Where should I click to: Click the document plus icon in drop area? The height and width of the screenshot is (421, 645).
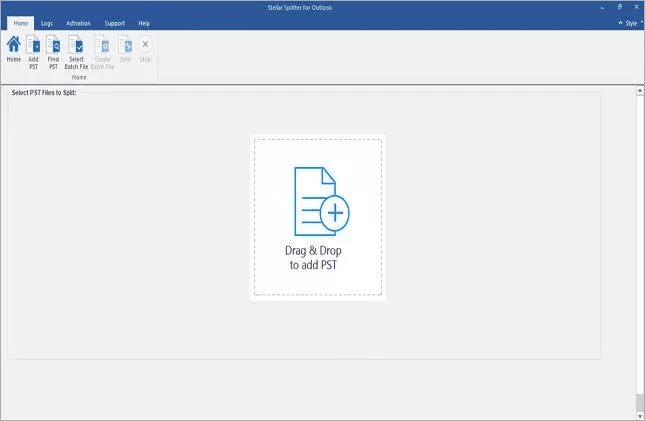pos(319,200)
